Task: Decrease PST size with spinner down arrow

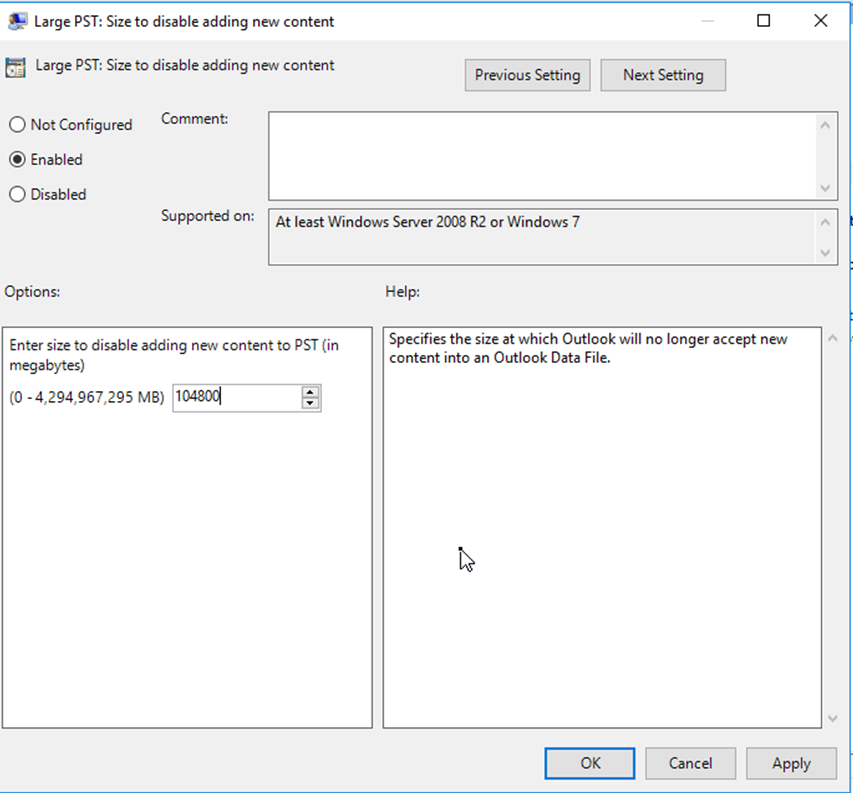Action: click(x=310, y=404)
